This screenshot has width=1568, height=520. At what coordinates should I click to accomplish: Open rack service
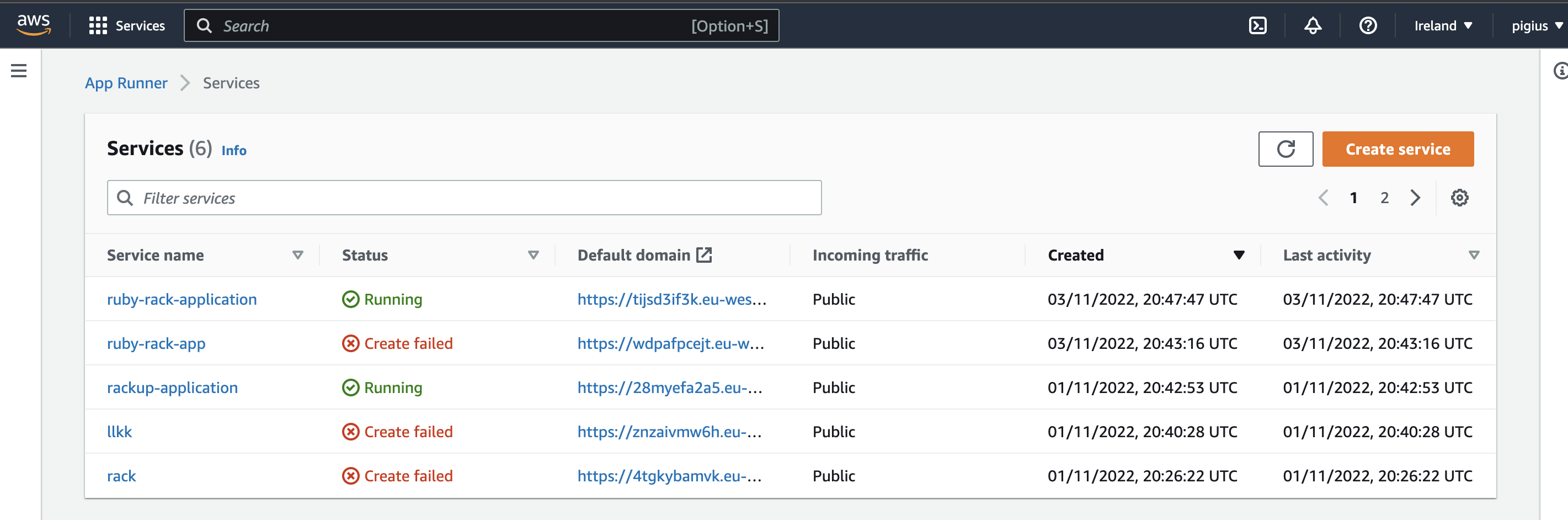[x=121, y=476]
